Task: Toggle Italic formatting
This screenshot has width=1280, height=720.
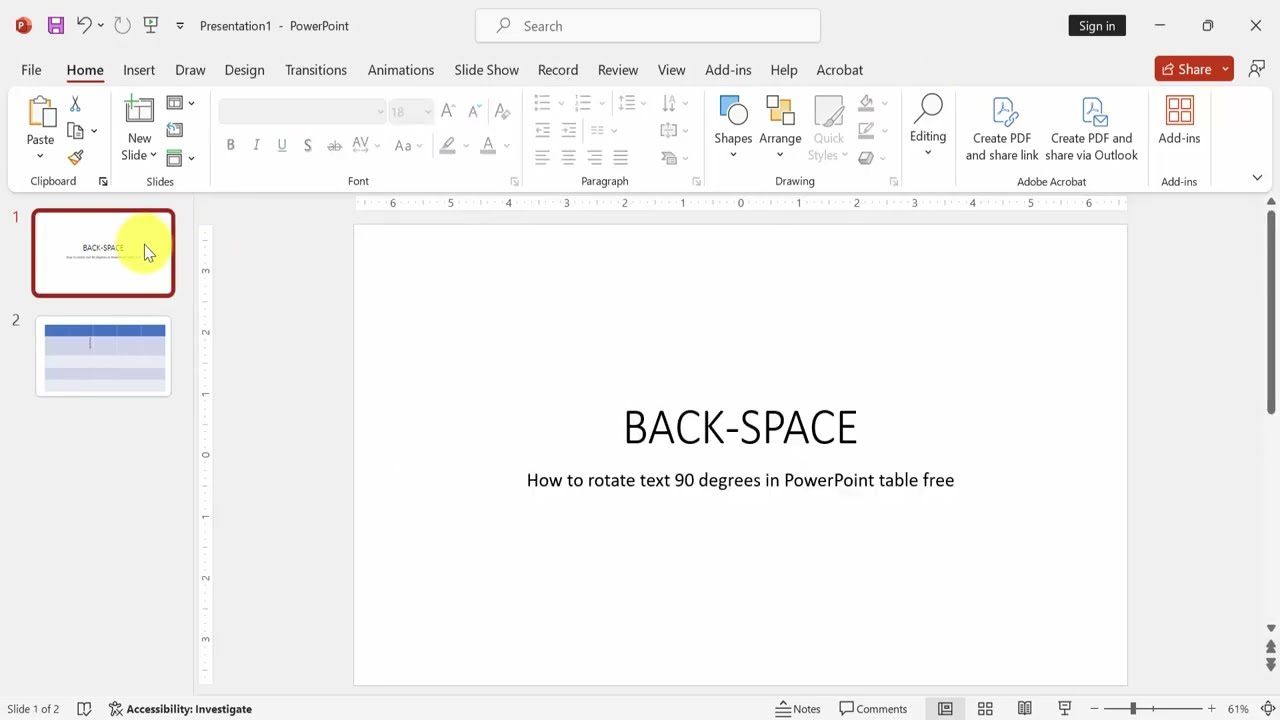Action: pos(256,145)
